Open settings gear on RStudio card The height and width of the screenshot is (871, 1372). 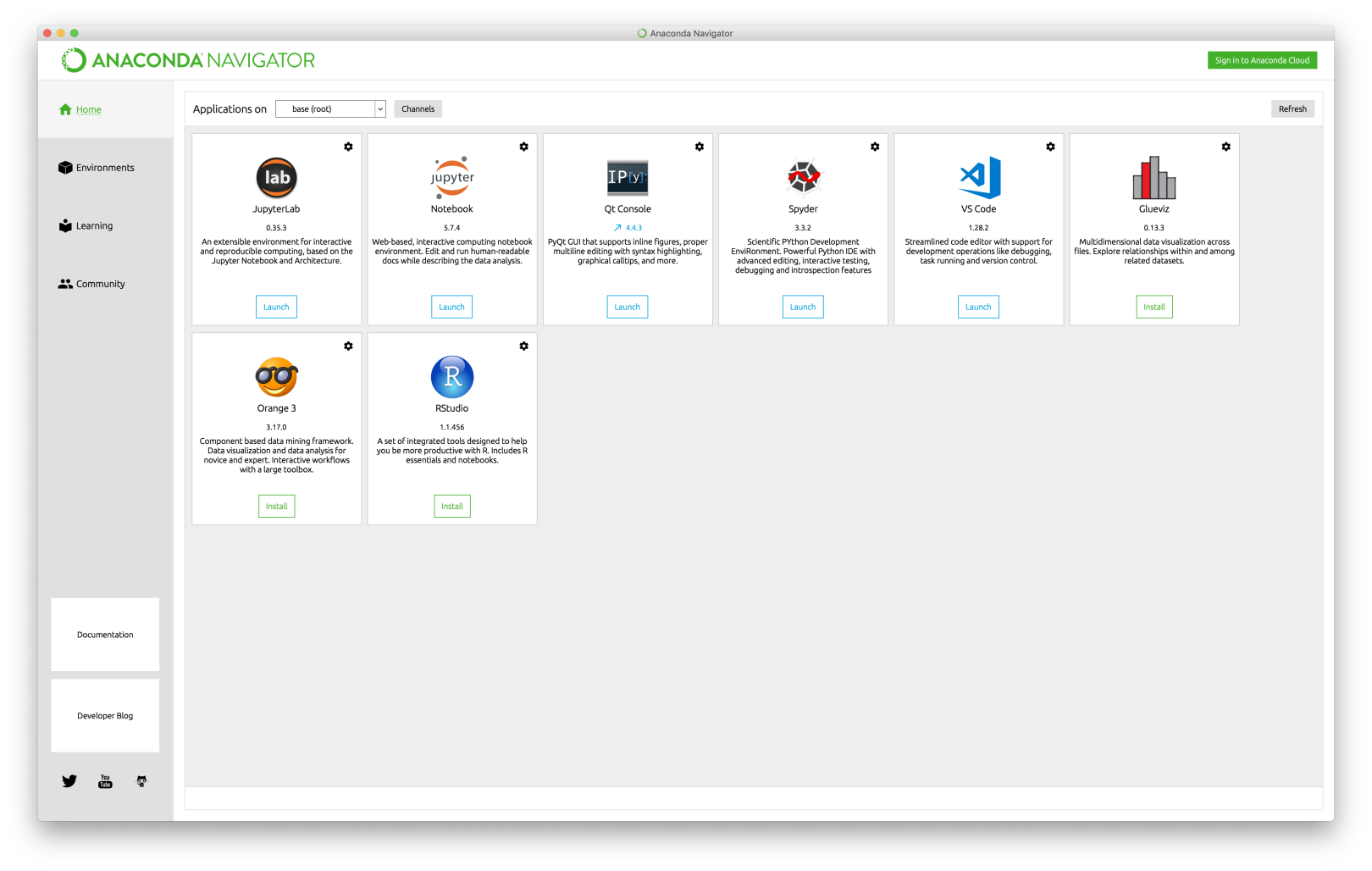523,346
